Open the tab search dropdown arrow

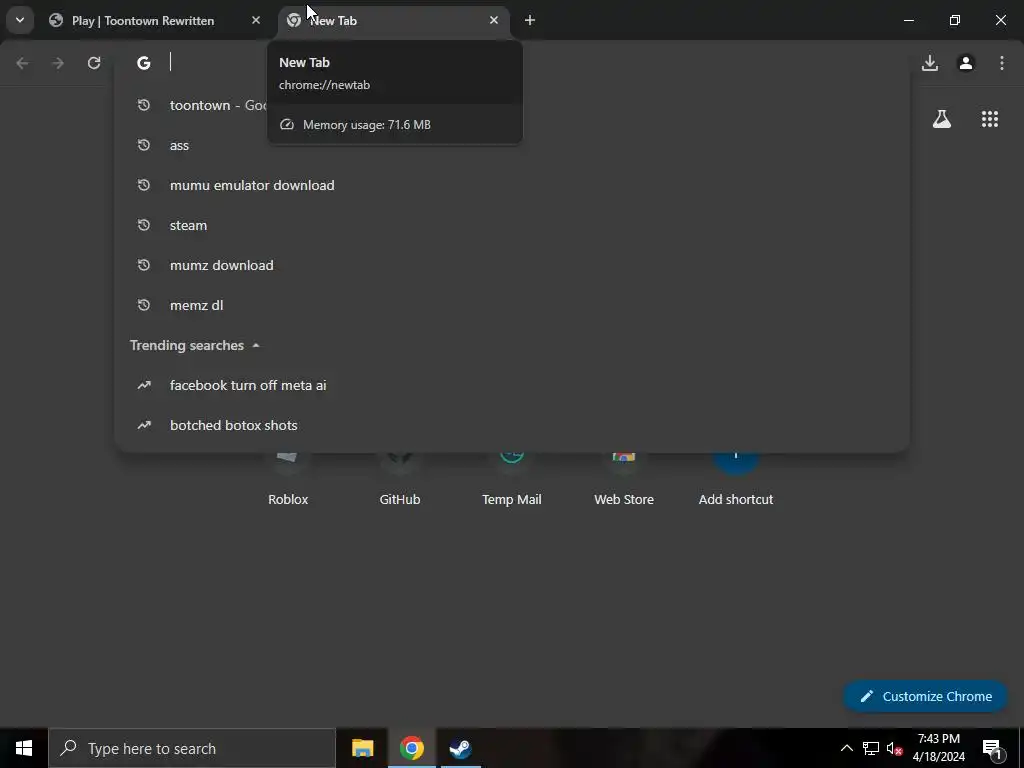click(x=20, y=20)
